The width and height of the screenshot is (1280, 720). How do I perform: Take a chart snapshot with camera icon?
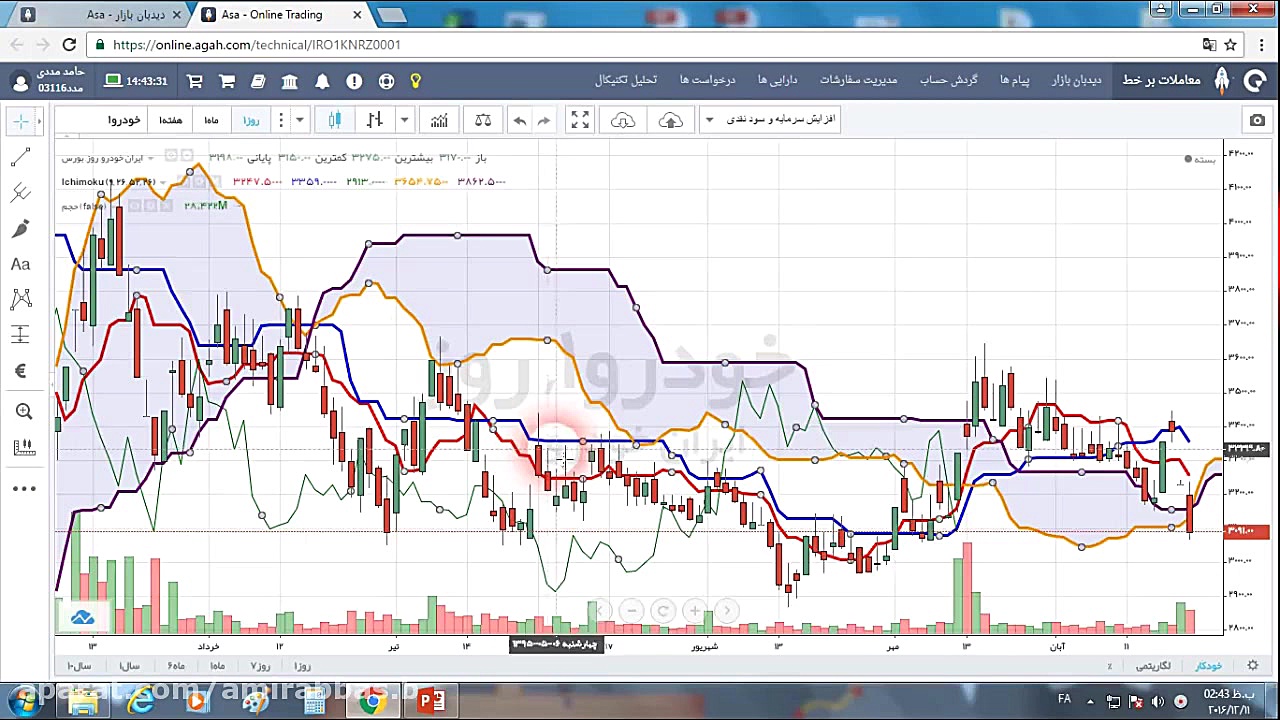[1257, 120]
